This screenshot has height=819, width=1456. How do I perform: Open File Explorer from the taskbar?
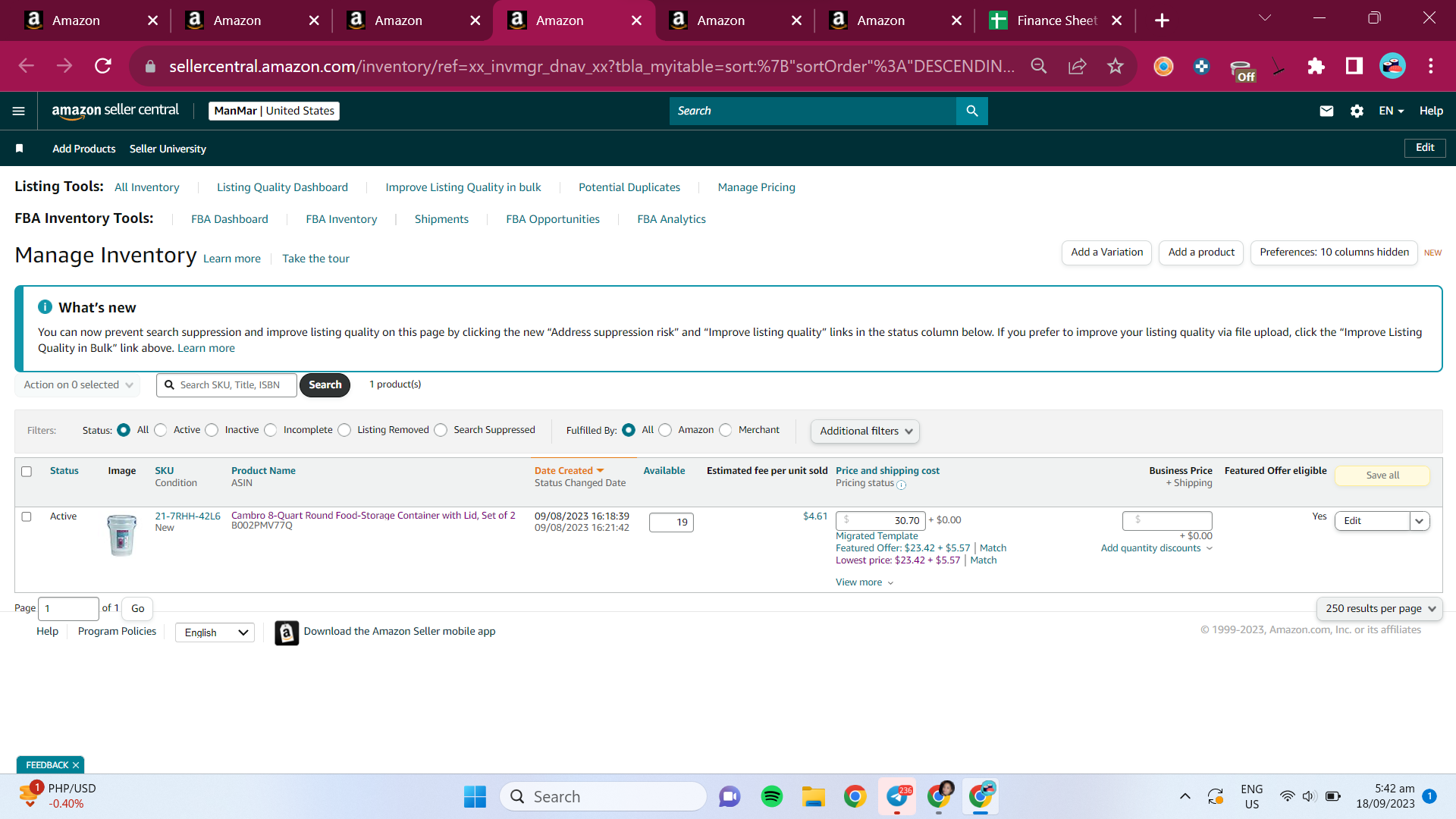[x=814, y=796]
